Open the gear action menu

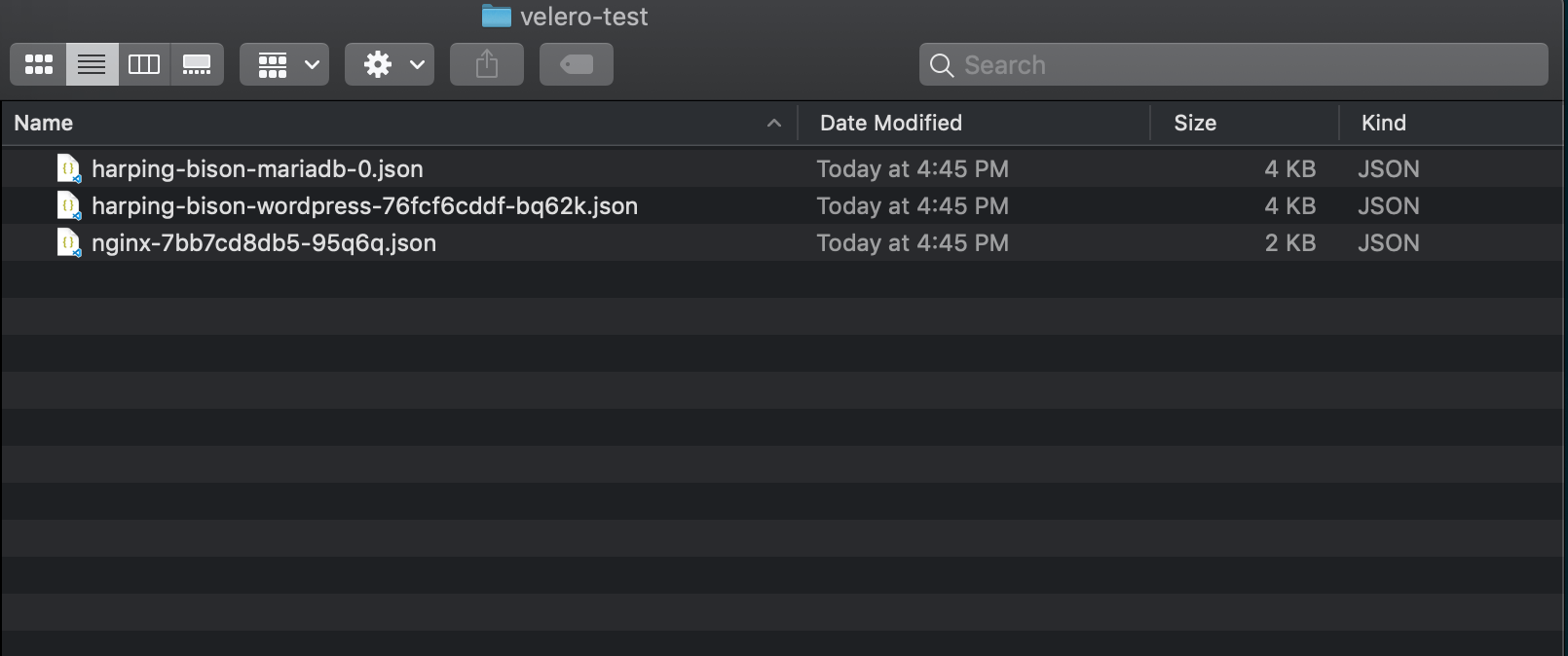click(390, 64)
